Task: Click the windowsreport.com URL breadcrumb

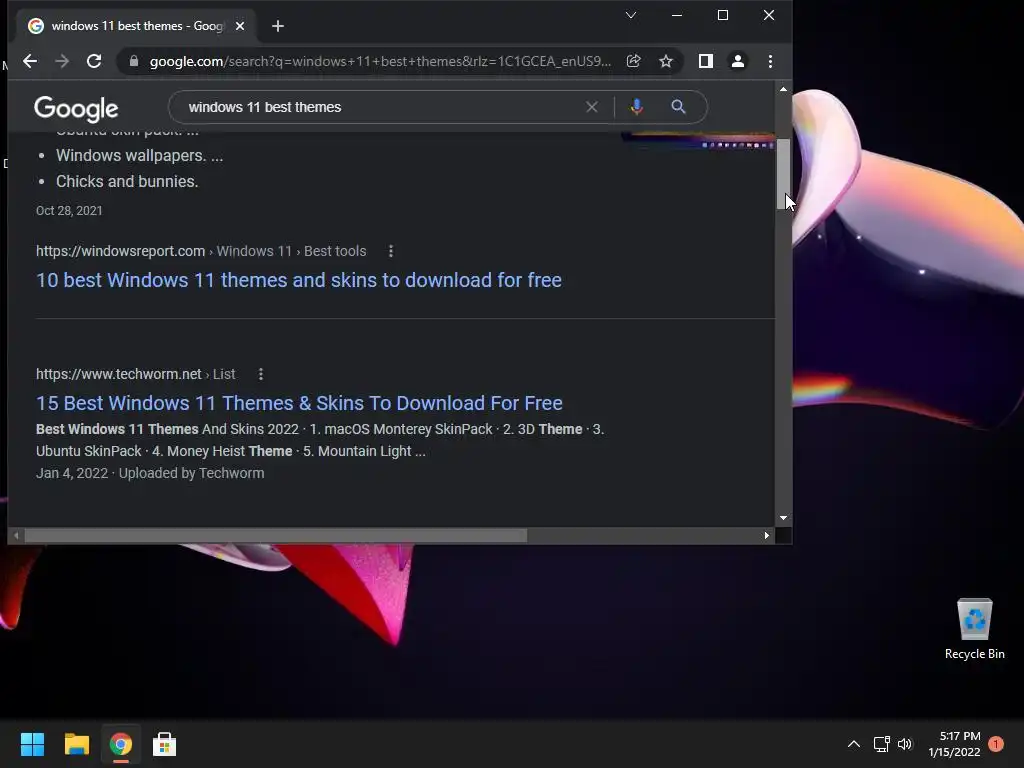Action: click(x=201, y=251)
